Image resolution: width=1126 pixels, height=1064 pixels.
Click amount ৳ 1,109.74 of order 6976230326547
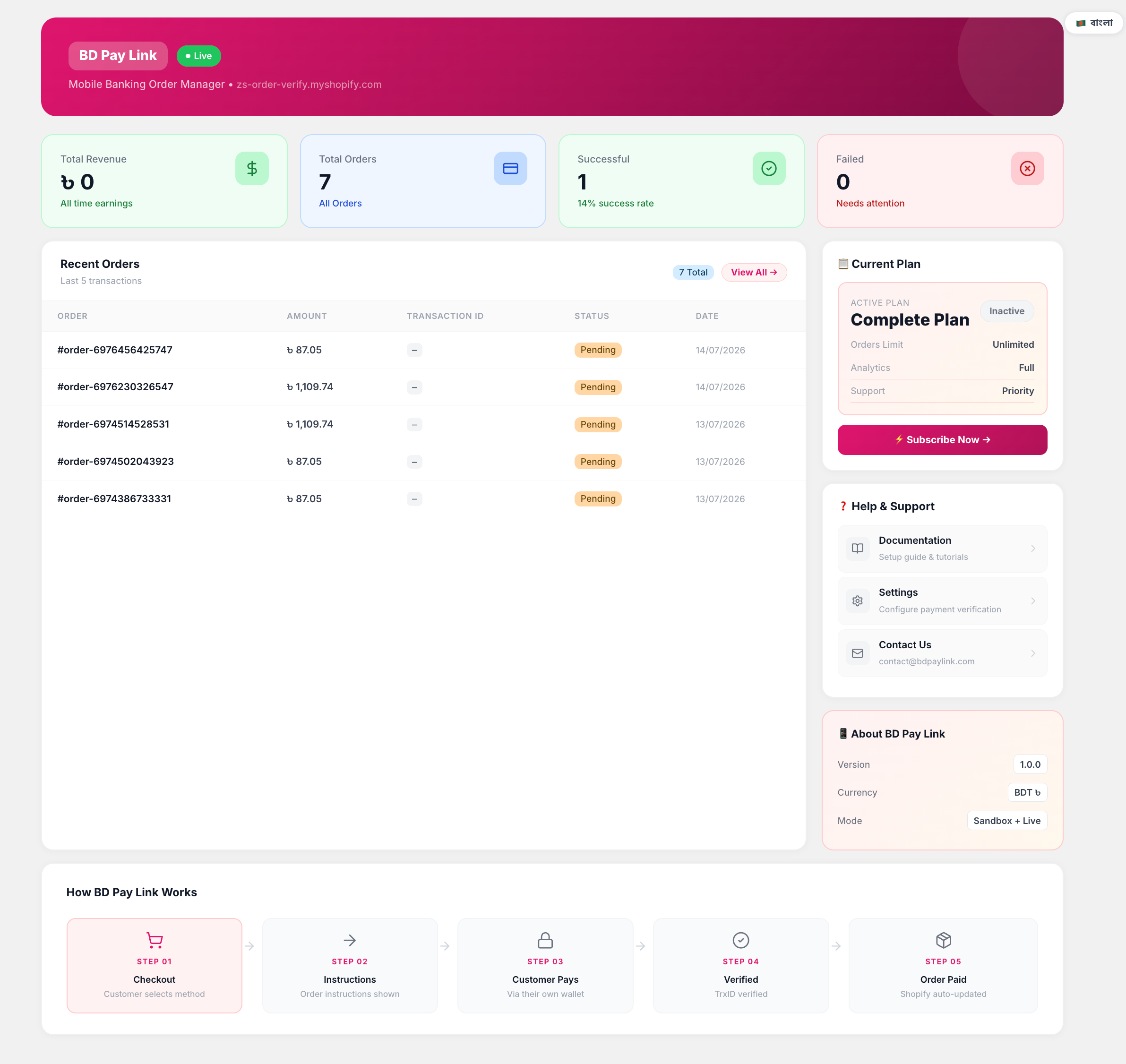coord(309,387)
